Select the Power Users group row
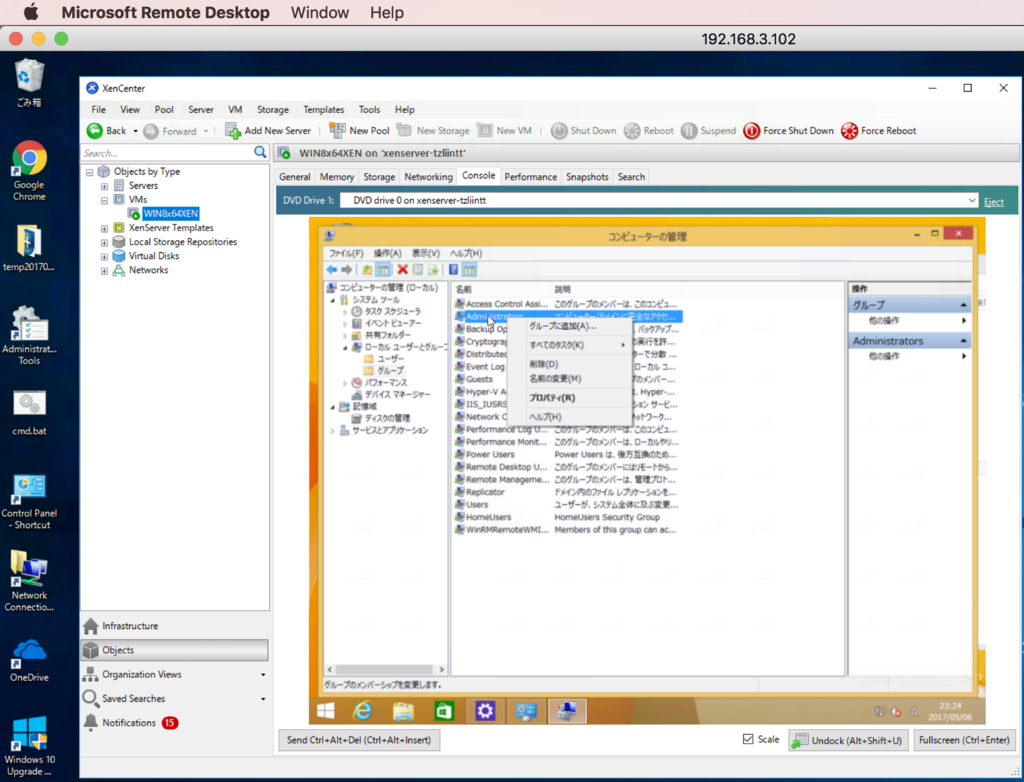Image resolution: width=1024 pixels, height=782 pixels. click(566, 455)
